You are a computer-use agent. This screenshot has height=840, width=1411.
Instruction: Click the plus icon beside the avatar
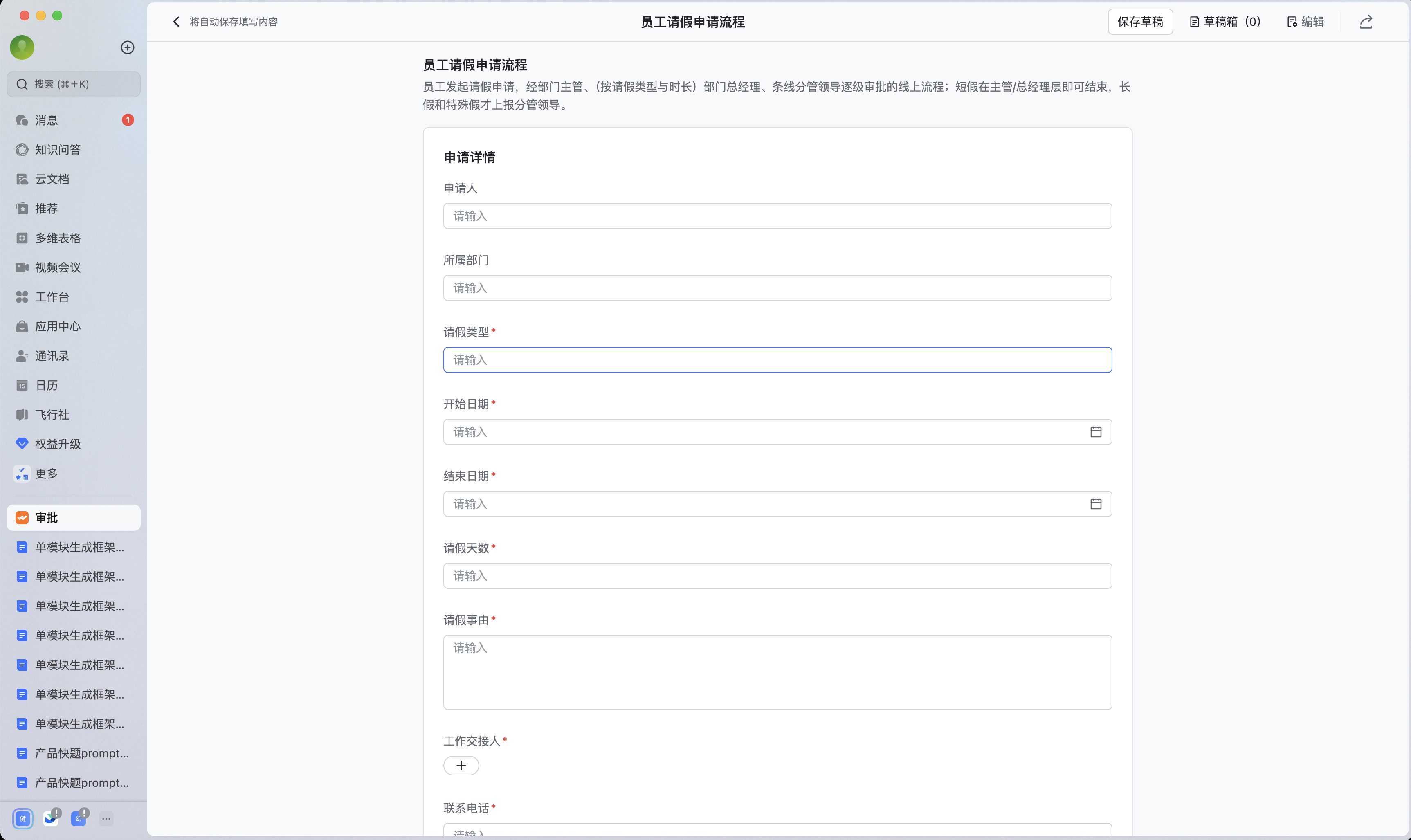(127, 47)
